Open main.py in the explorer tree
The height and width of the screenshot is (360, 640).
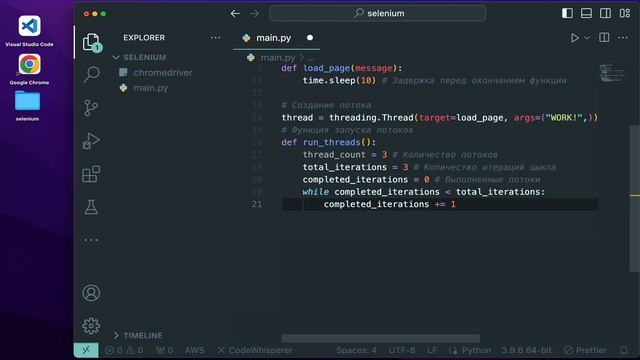pyautogui.click(x=151, y=88)
